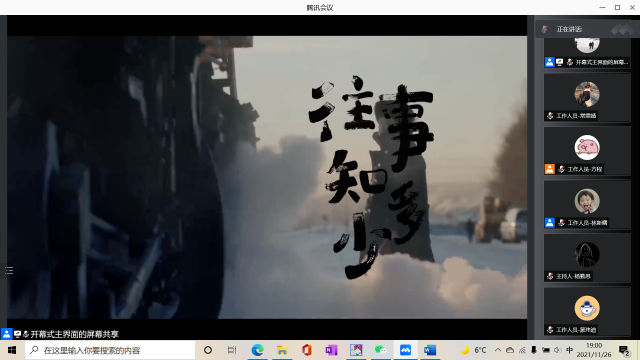This screenshot has height=360, width=640.
Task: Open WeChat from the taskbar
Action: (x=380, y=350)
